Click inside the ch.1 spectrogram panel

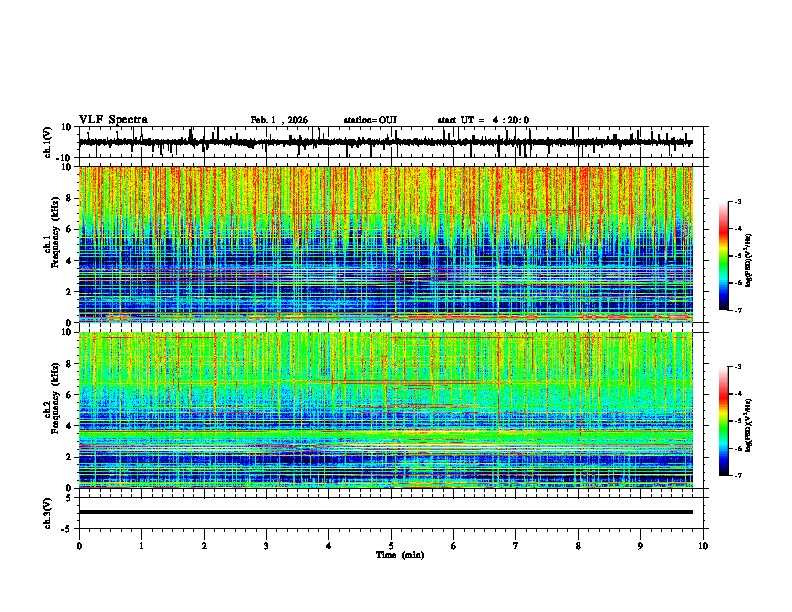click(386, 244)
